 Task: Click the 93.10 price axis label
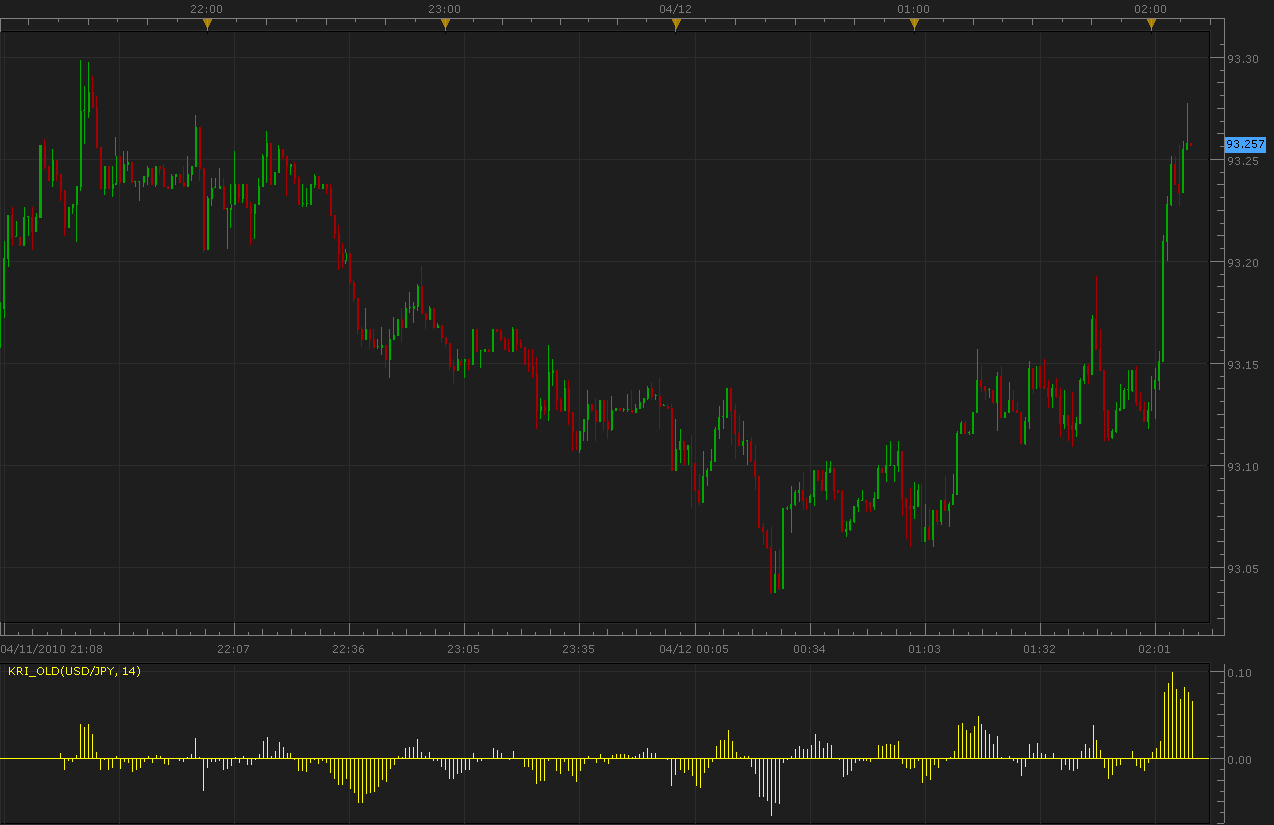tap(1242, 467)
